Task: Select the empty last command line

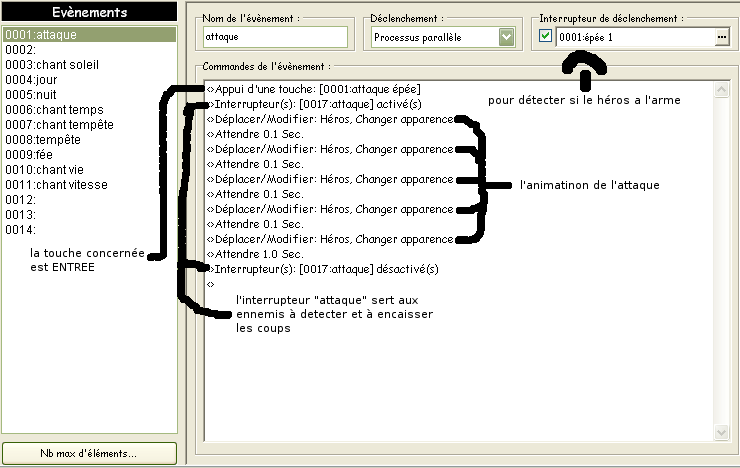Action: point(210,284)
